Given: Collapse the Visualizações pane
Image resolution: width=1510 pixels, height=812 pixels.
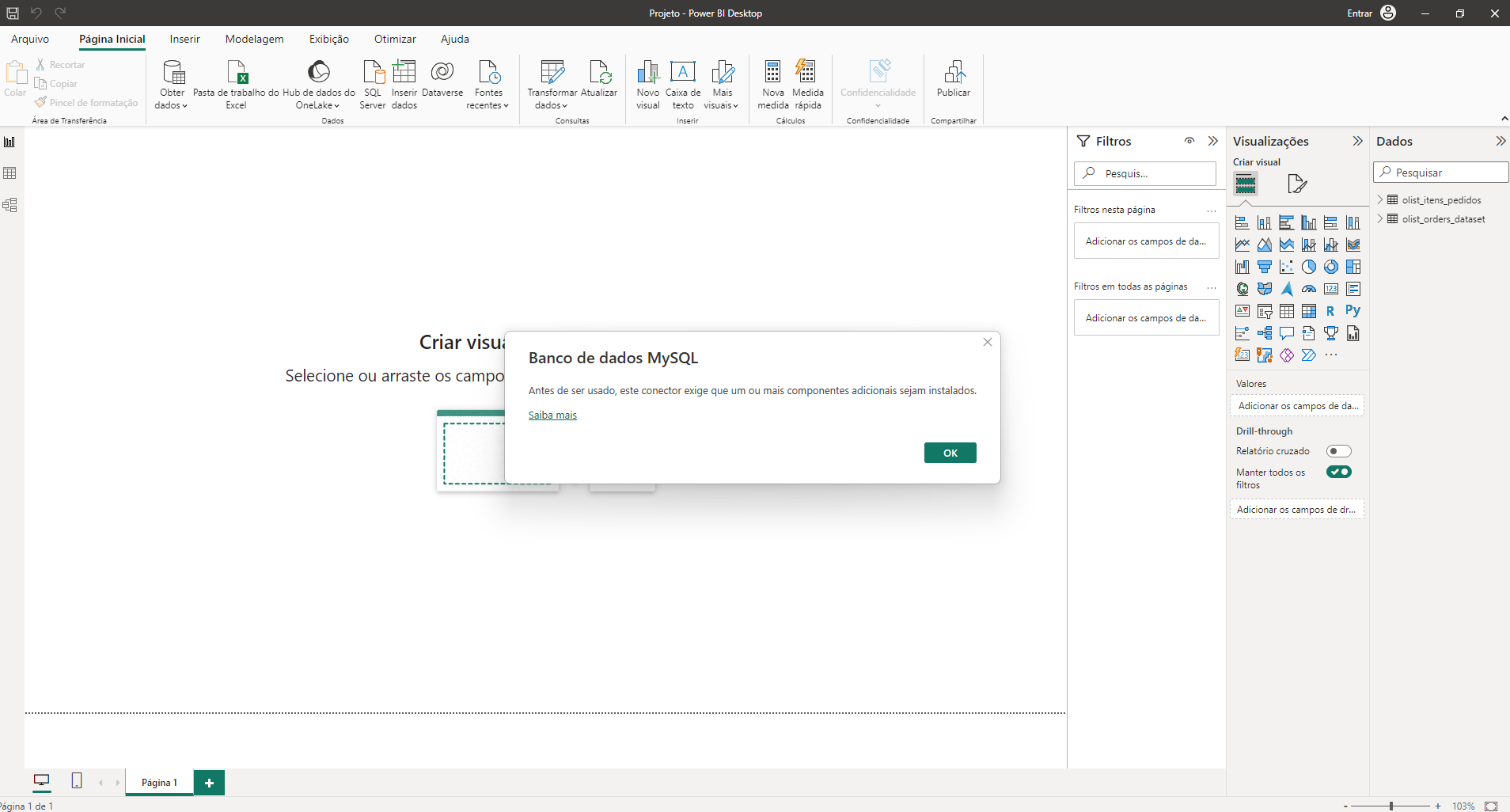Looking at the screenshot, I should pyautogui.click(x=1358, y=141).
